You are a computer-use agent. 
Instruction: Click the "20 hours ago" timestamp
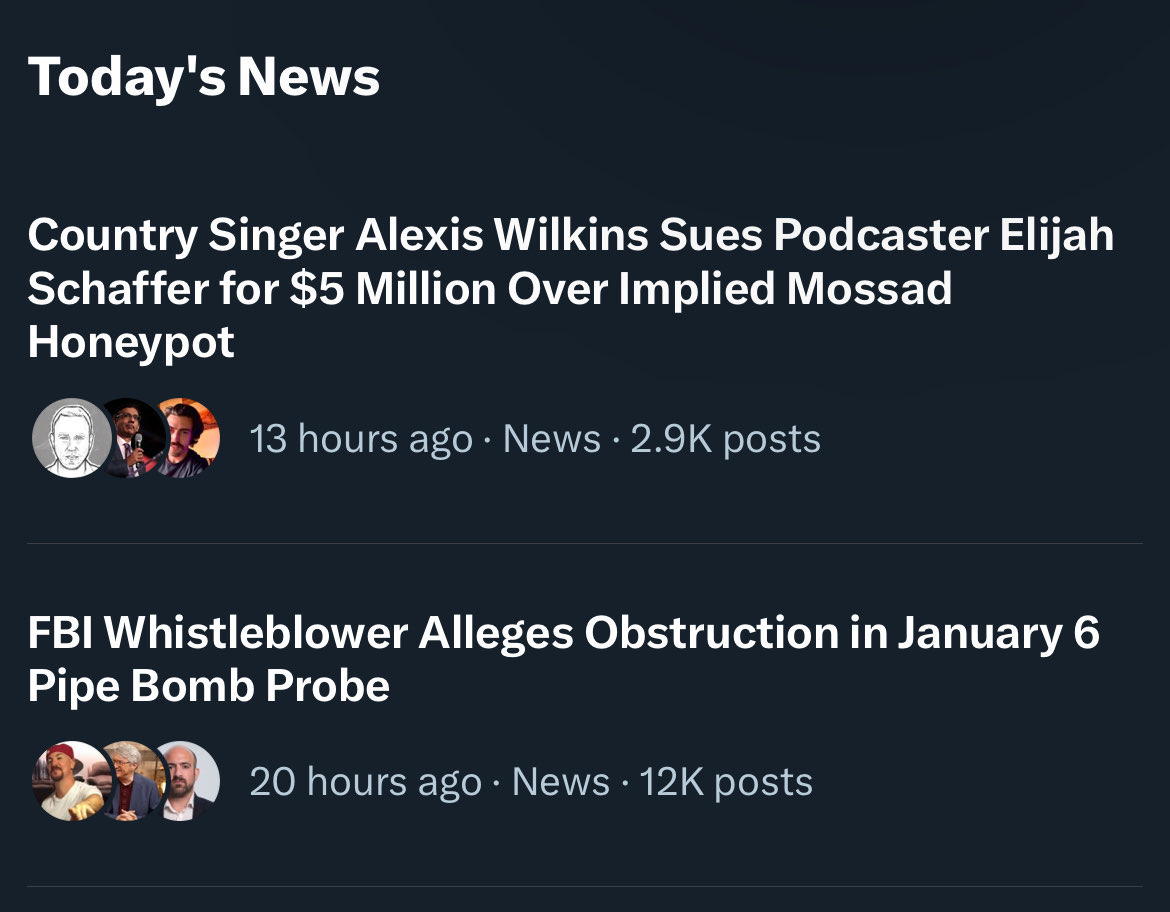365,781
